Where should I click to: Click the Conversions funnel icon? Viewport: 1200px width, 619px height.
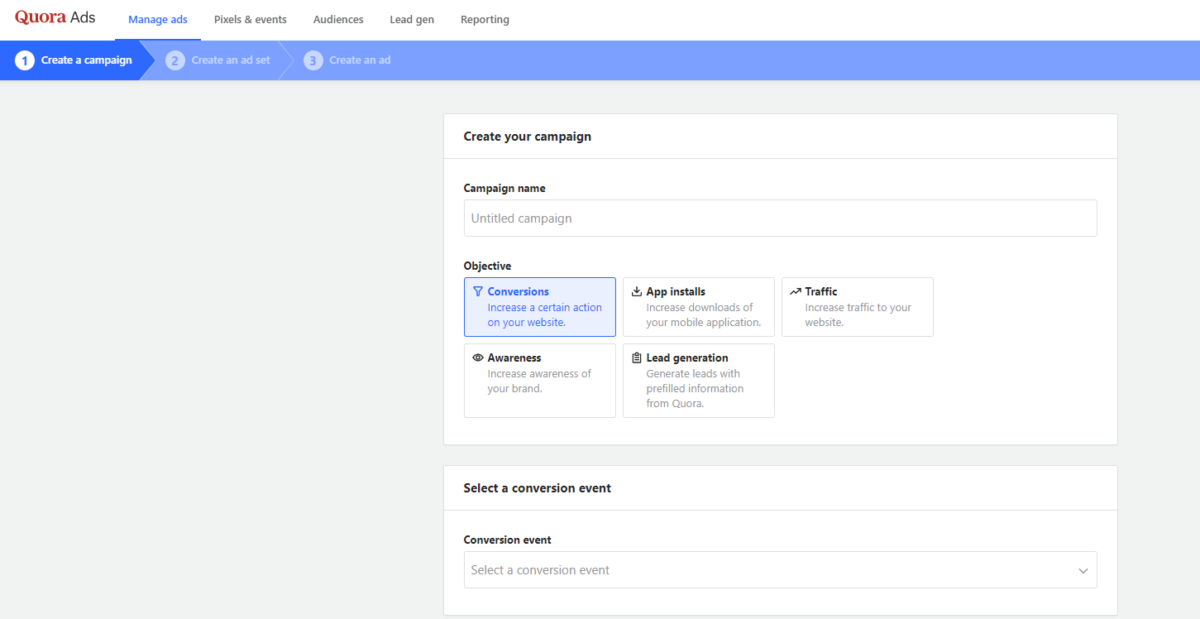[x=478, y=292]
